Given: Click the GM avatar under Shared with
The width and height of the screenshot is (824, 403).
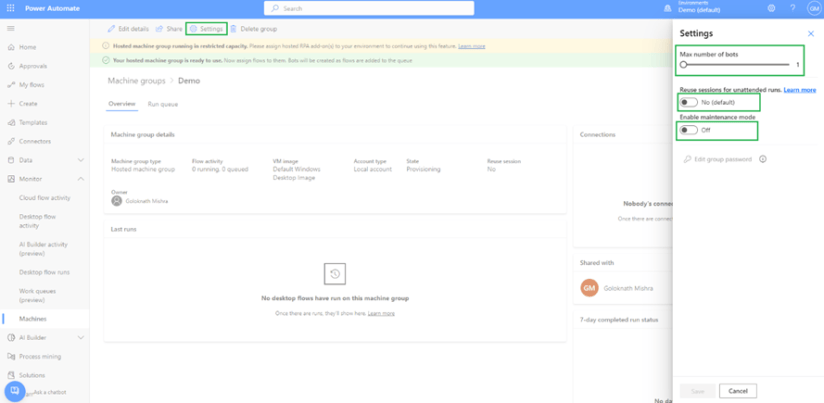Looking at the screenshot, I should [590, 288].
